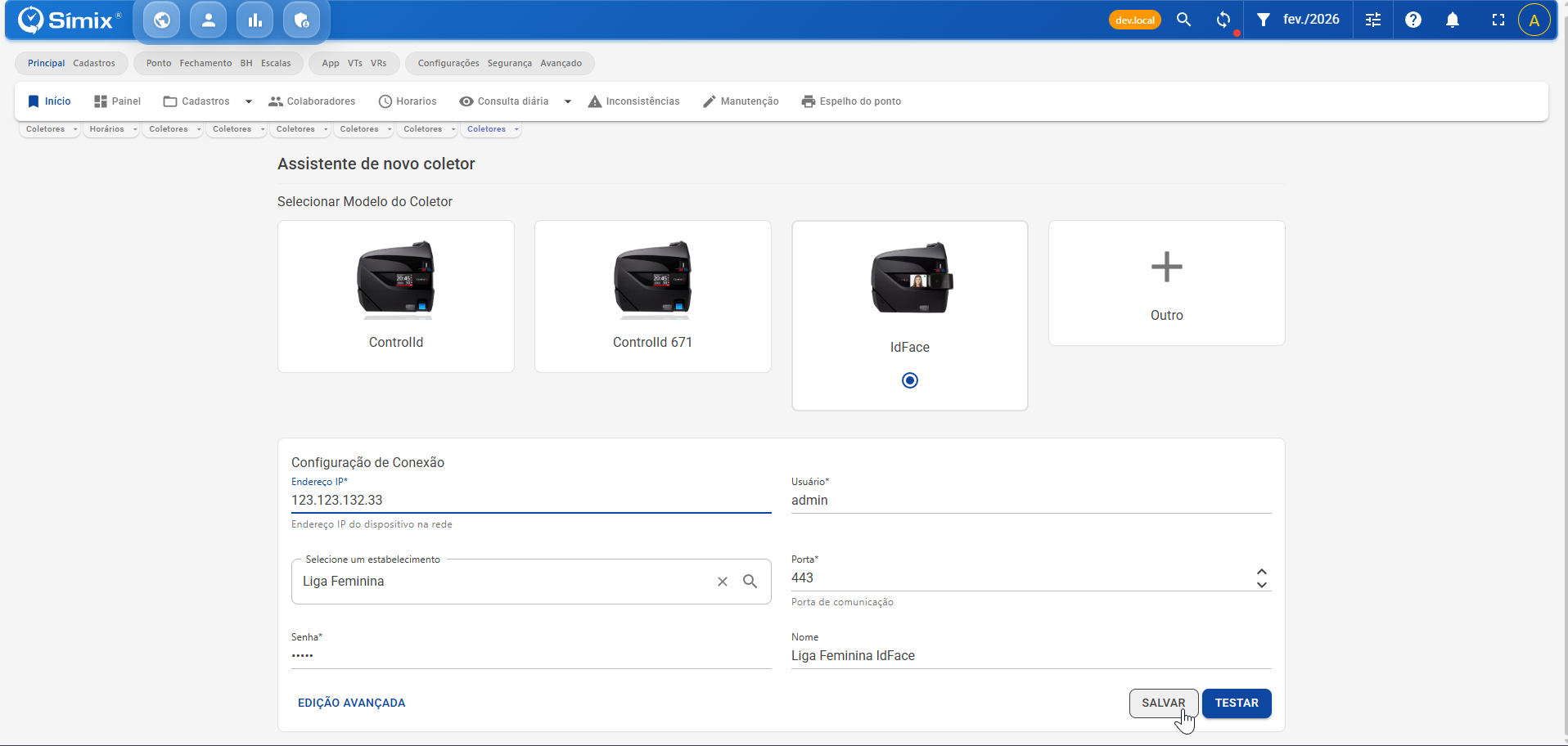Image resolution: width=1568 pixels, height=746 pixels.
Task: Open EDIÇÃO AVANÇADA link
Action: (352, 703)
